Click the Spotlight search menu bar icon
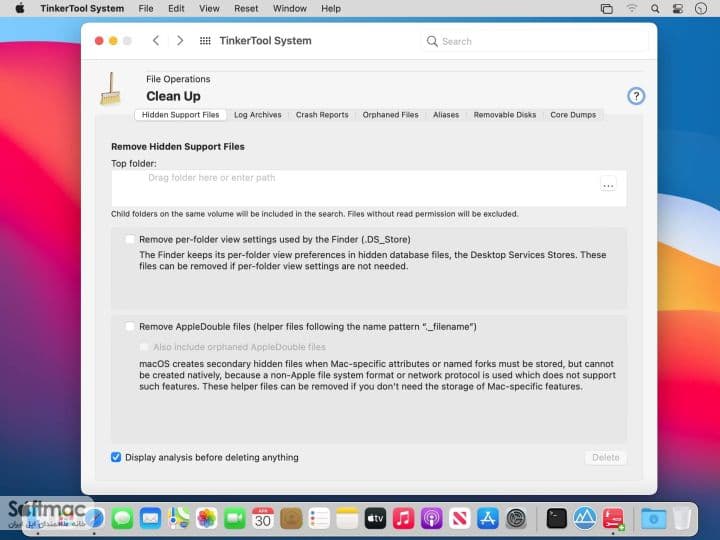The width and height of the screenshot is (720, 540). 655,9
